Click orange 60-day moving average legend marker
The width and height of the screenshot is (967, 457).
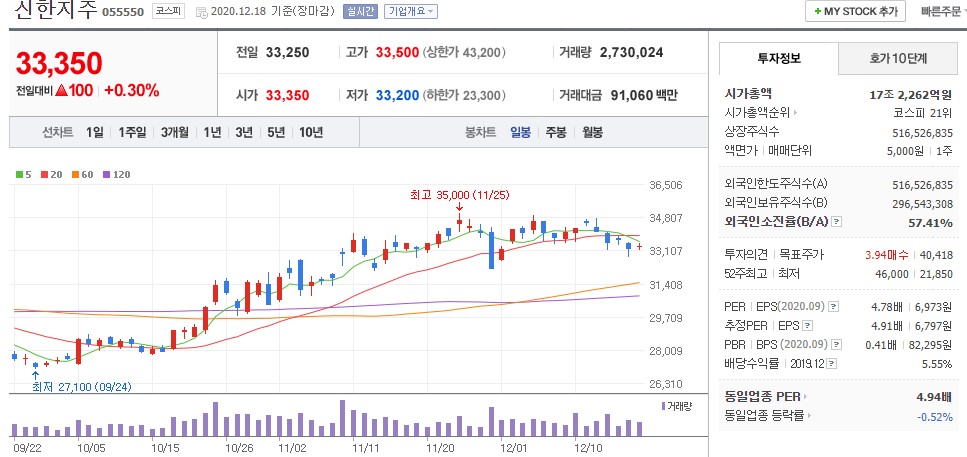point(74,175)
